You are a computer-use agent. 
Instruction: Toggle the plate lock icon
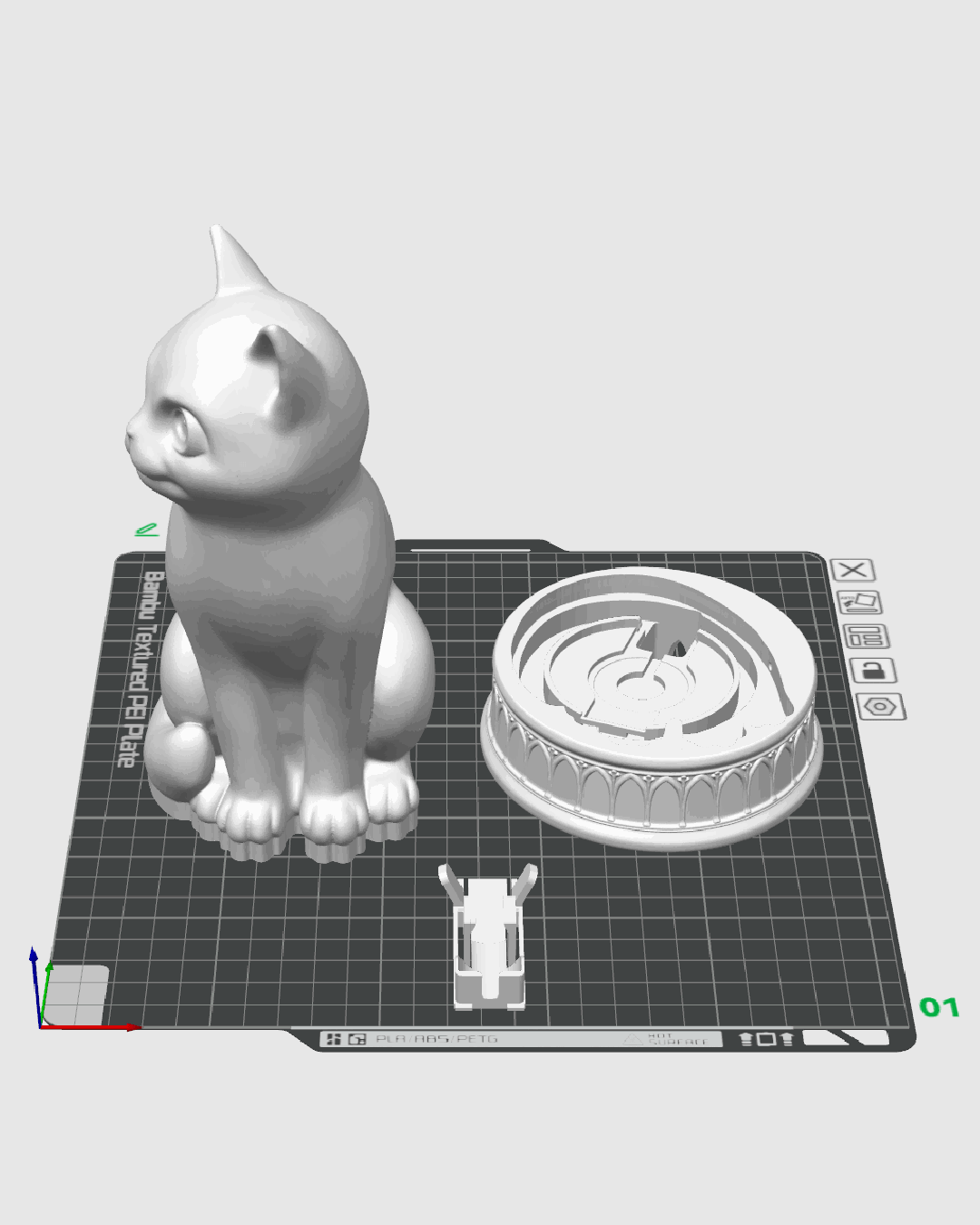[874, 671]
